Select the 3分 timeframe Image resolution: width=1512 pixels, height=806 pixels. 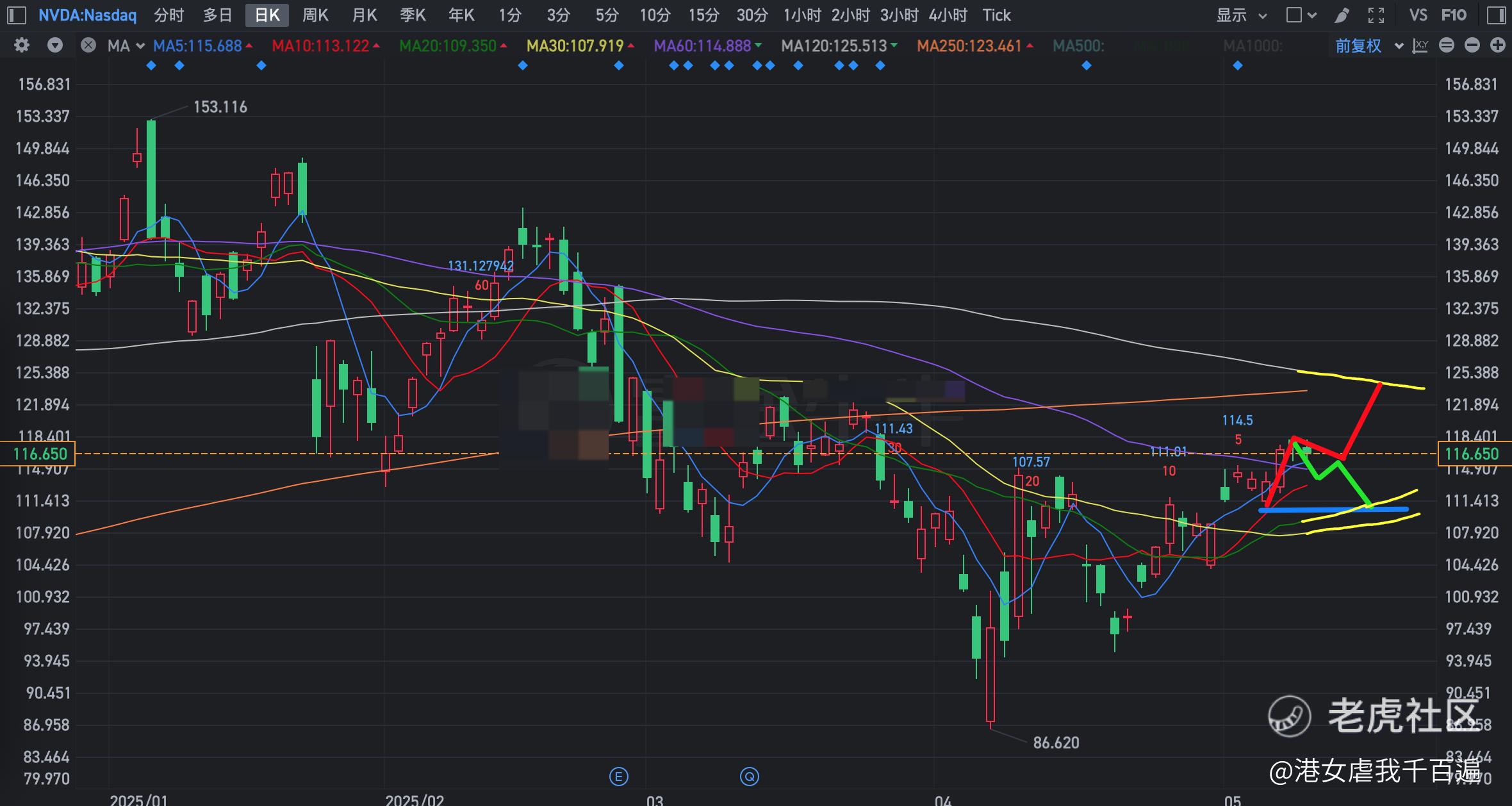coord(559,15)
